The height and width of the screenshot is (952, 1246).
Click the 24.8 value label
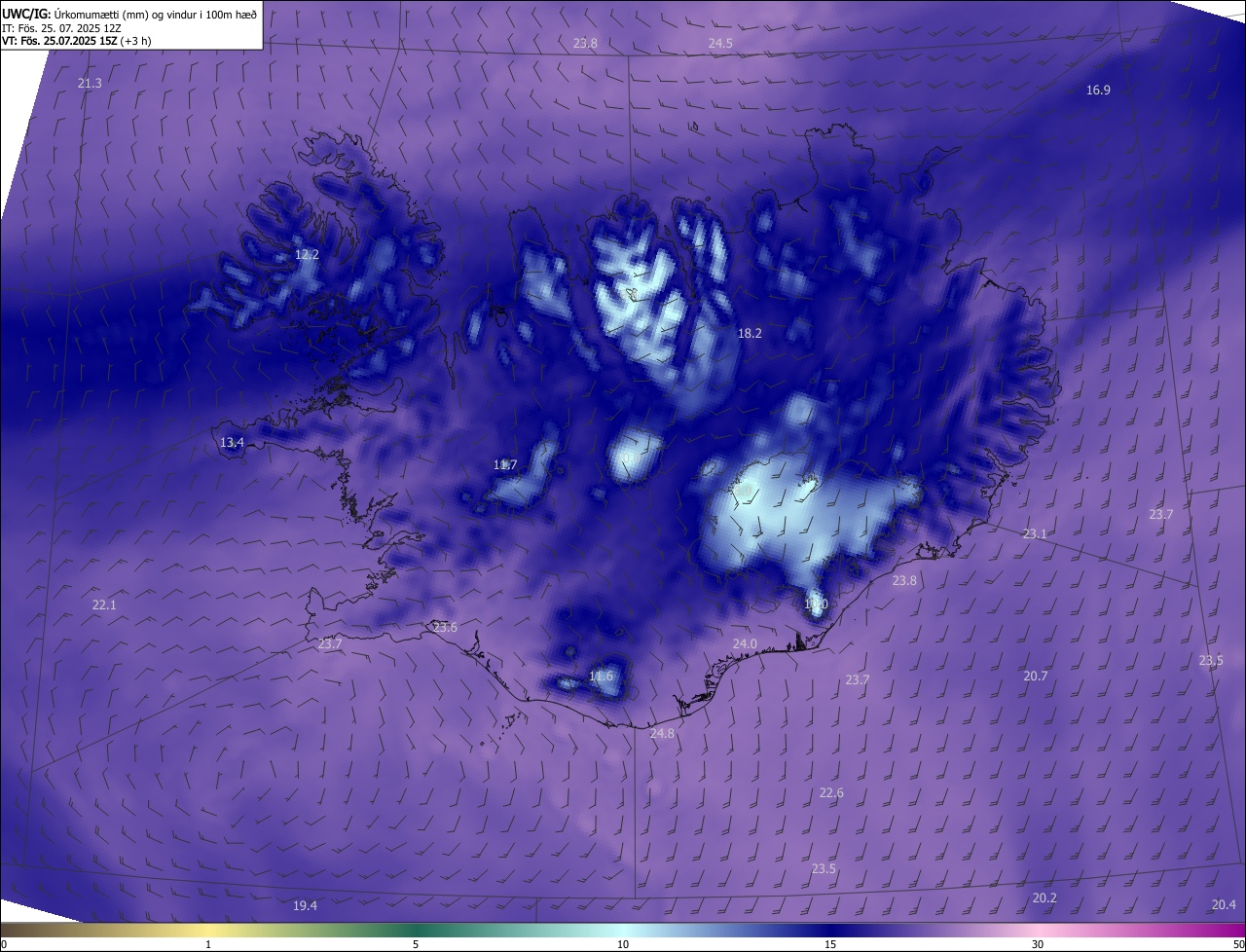(x=662, y=733)
